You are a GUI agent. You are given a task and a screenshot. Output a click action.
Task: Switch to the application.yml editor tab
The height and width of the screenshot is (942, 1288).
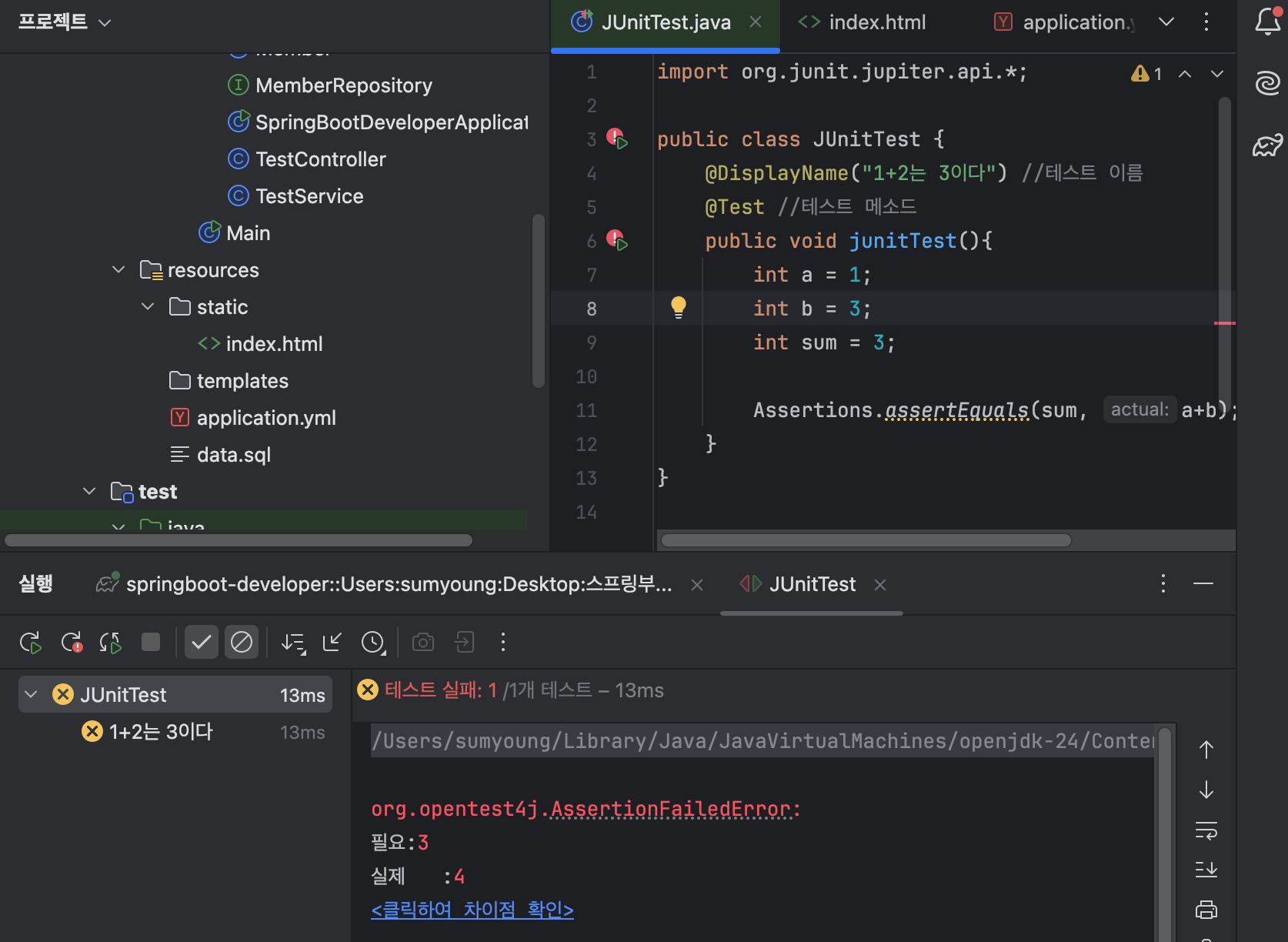click(x=1065, y=22)
